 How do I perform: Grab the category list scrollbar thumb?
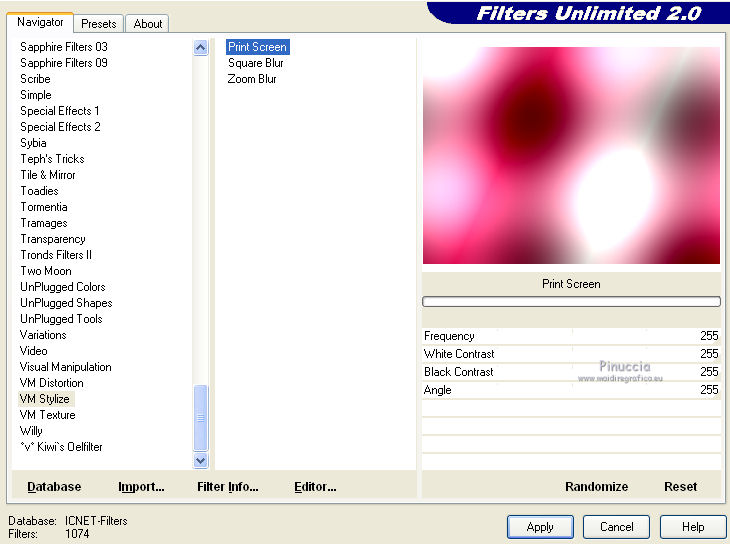coord(201,418)
